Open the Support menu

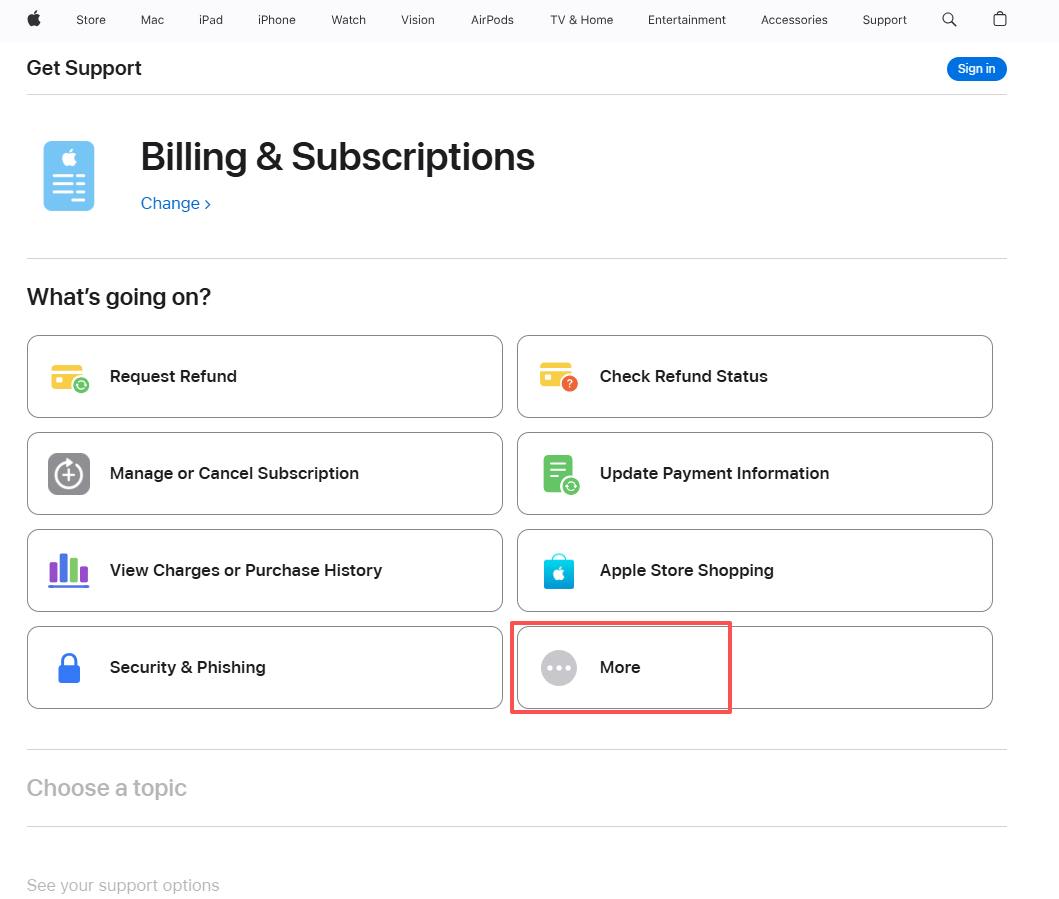click(885, 20)
